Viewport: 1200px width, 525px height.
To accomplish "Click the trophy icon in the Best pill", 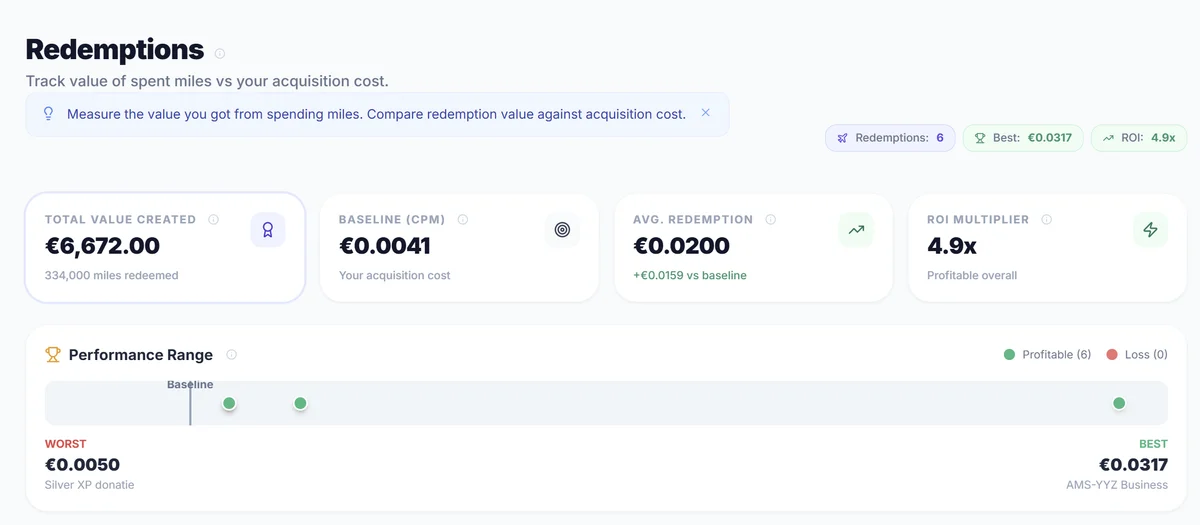I will coord(980,138).
